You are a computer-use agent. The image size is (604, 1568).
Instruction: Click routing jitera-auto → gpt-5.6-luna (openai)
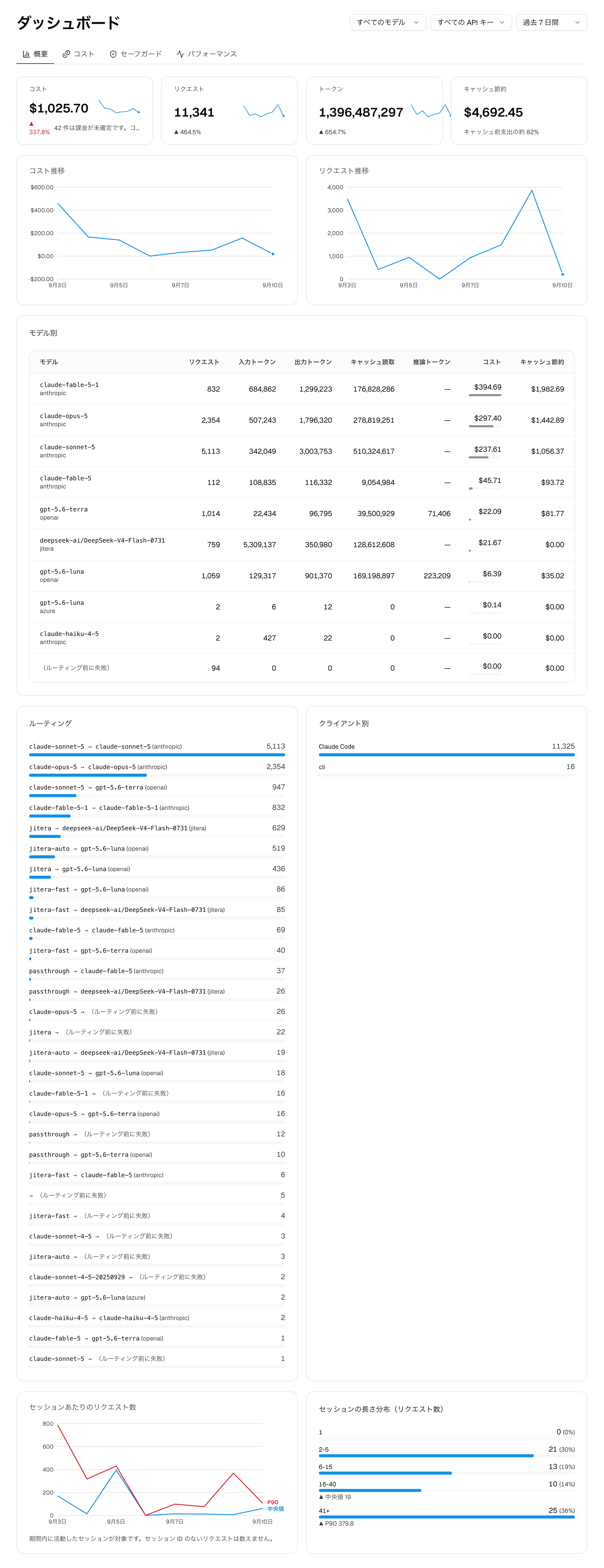[157, 851]
